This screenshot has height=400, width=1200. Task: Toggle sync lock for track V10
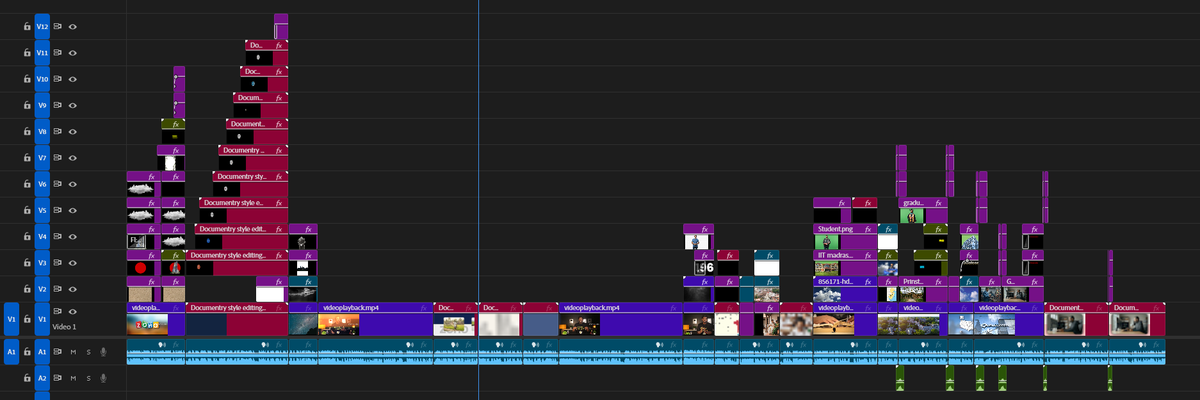58,79
